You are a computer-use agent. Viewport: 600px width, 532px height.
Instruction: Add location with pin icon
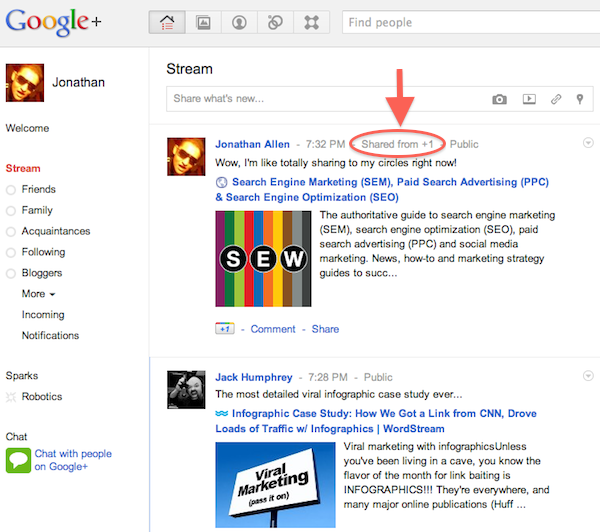(x=580, y=99)
